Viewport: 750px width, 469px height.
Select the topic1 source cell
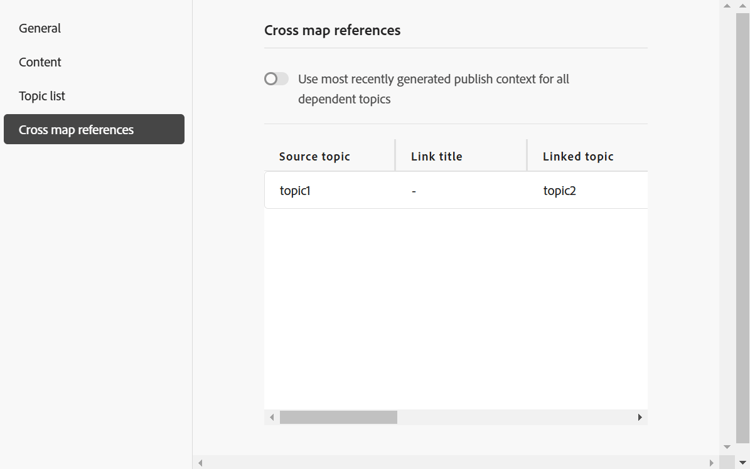point(295,190)
